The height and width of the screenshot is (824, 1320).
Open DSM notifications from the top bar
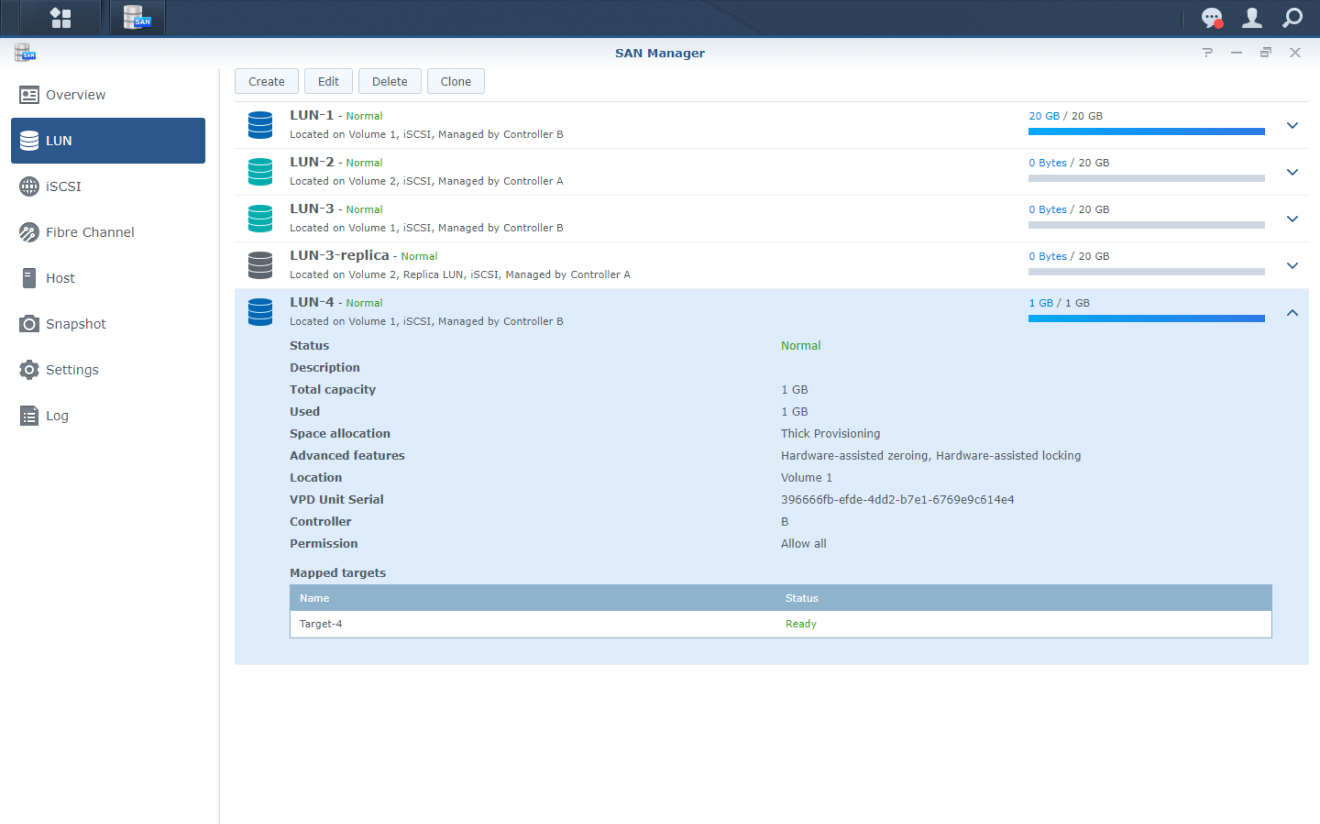(x=1212, y=17)
